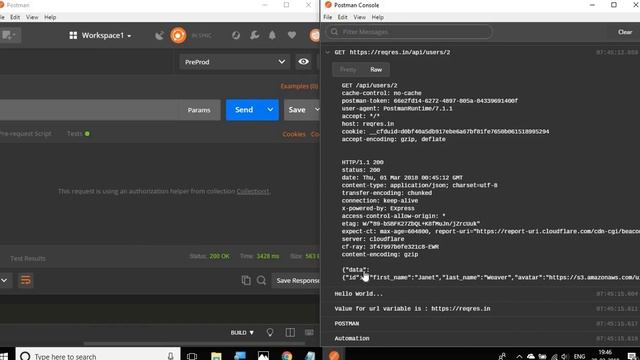Open the Examples (0) link
This screenshot has height=360, width=640.
click(299, 86)
